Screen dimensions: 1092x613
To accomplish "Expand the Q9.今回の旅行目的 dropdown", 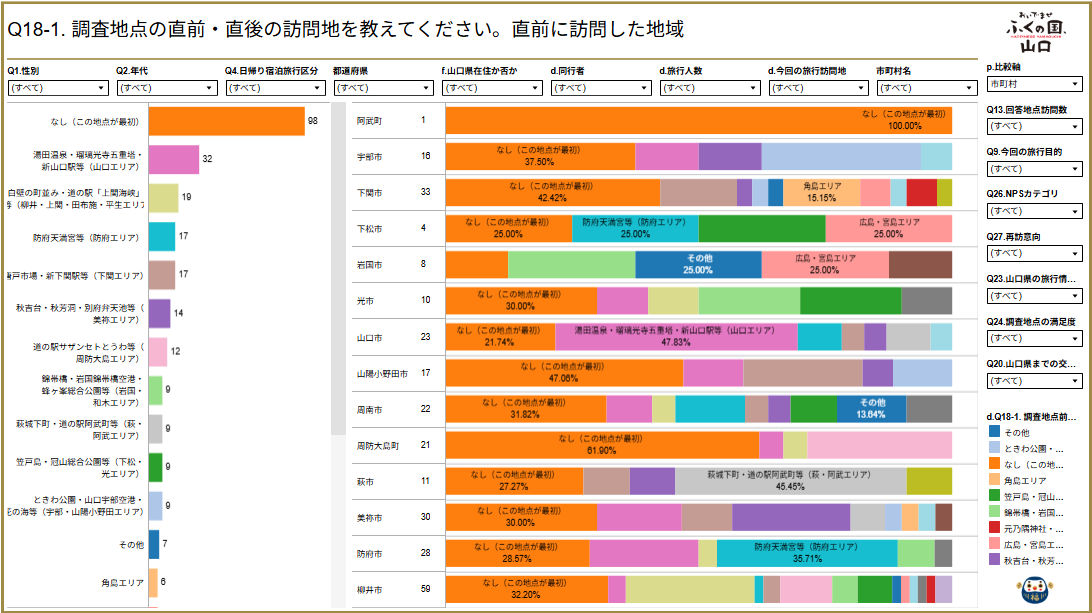I will coord(1033,169).
